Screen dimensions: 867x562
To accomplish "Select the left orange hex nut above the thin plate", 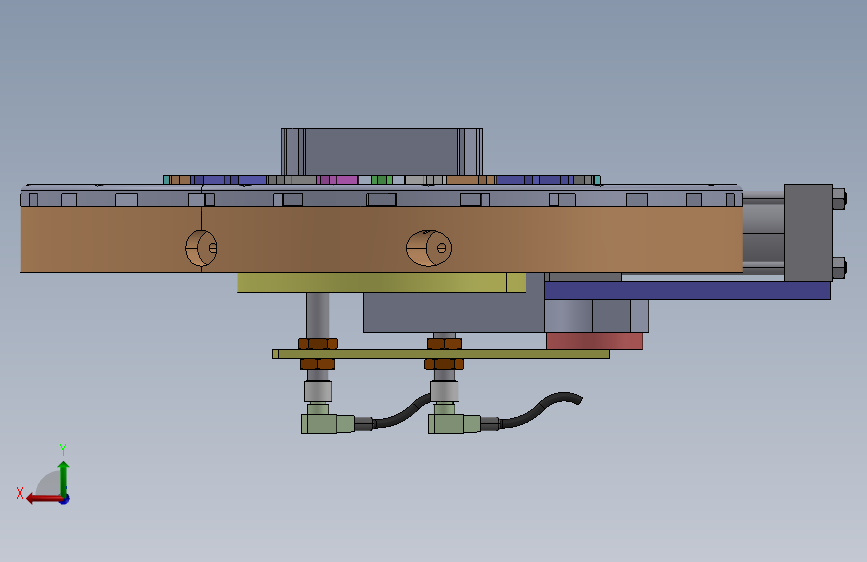I will (318, 344).
